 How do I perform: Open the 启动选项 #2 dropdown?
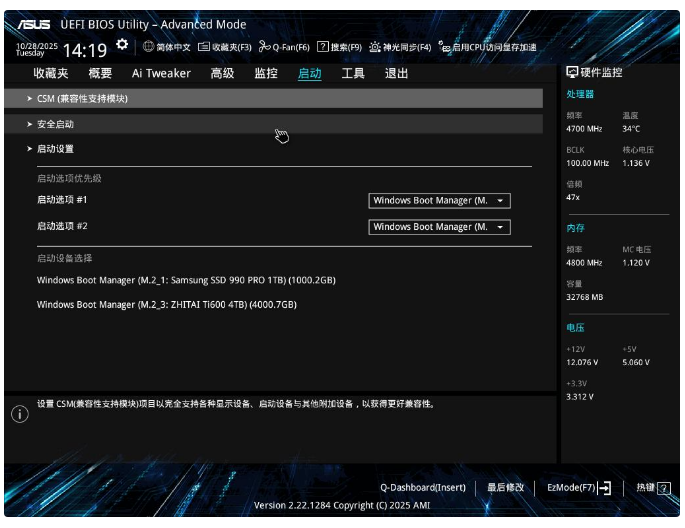coord(439,227)
